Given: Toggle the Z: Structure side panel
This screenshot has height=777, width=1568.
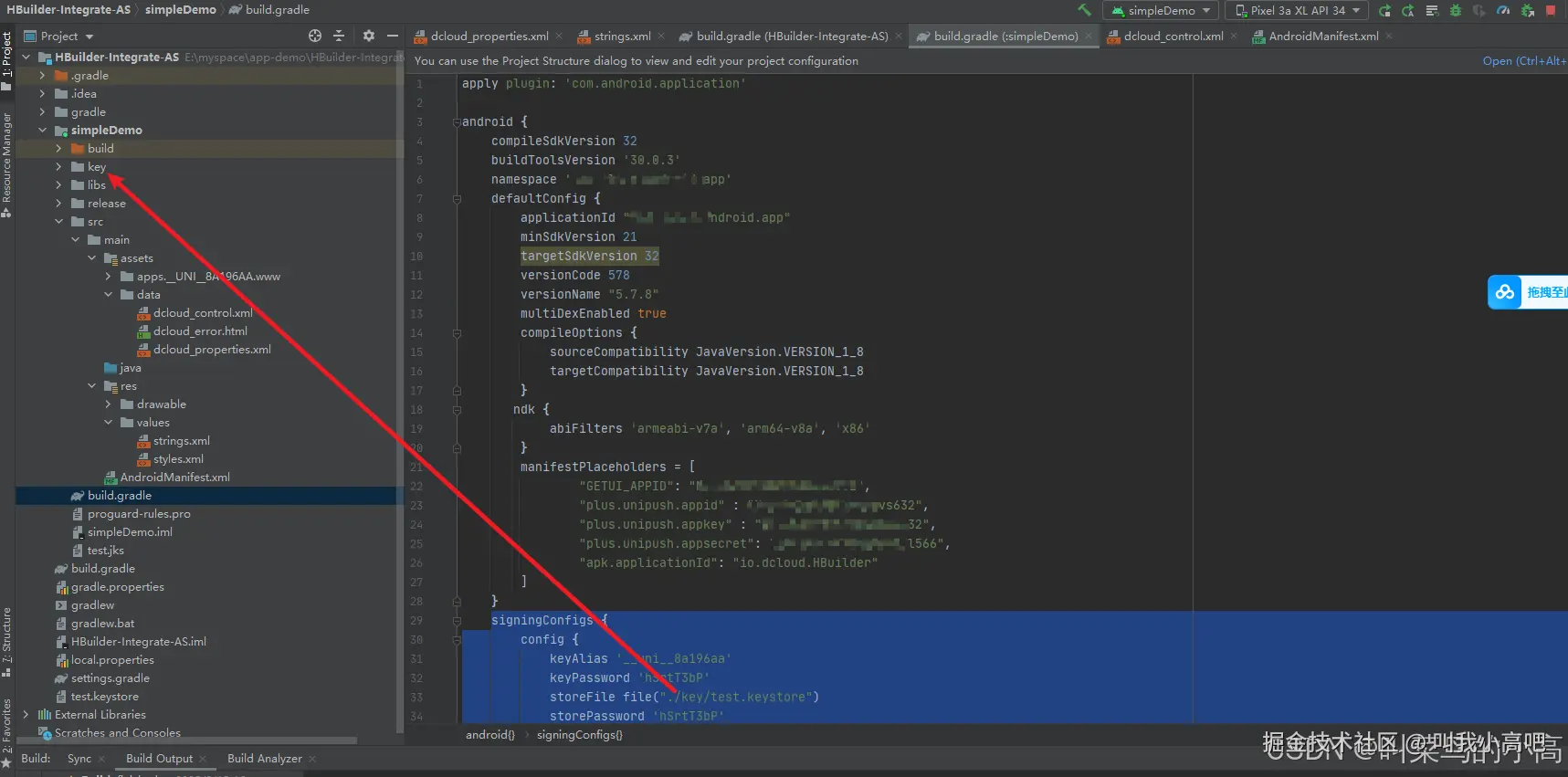Looking at the screenshot, I should (6, 642).
